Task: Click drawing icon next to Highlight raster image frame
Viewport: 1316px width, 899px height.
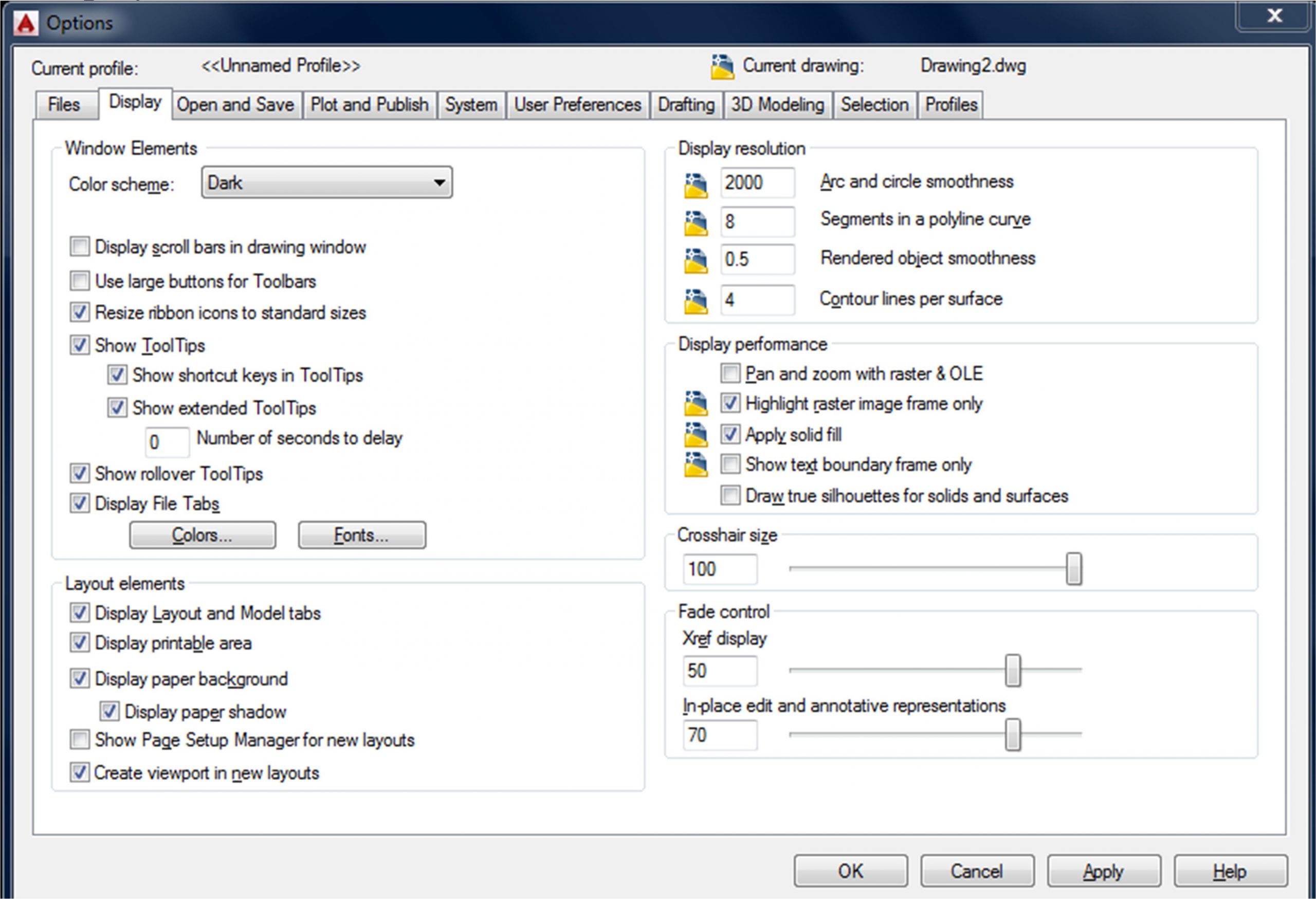Action: tap(696, 403)
